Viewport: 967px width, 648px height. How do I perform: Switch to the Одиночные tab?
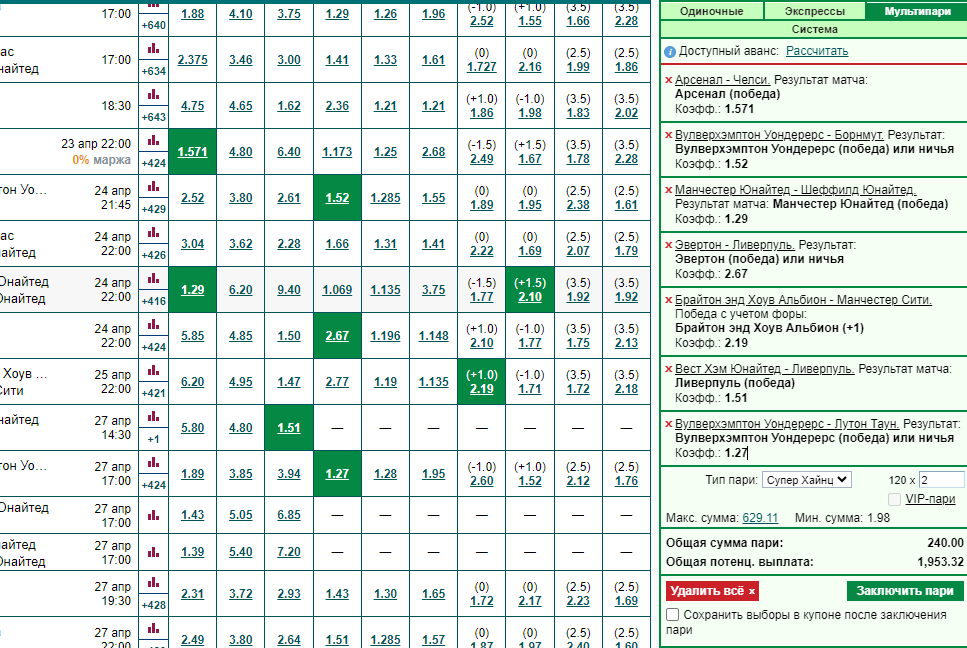click(711, 11)
